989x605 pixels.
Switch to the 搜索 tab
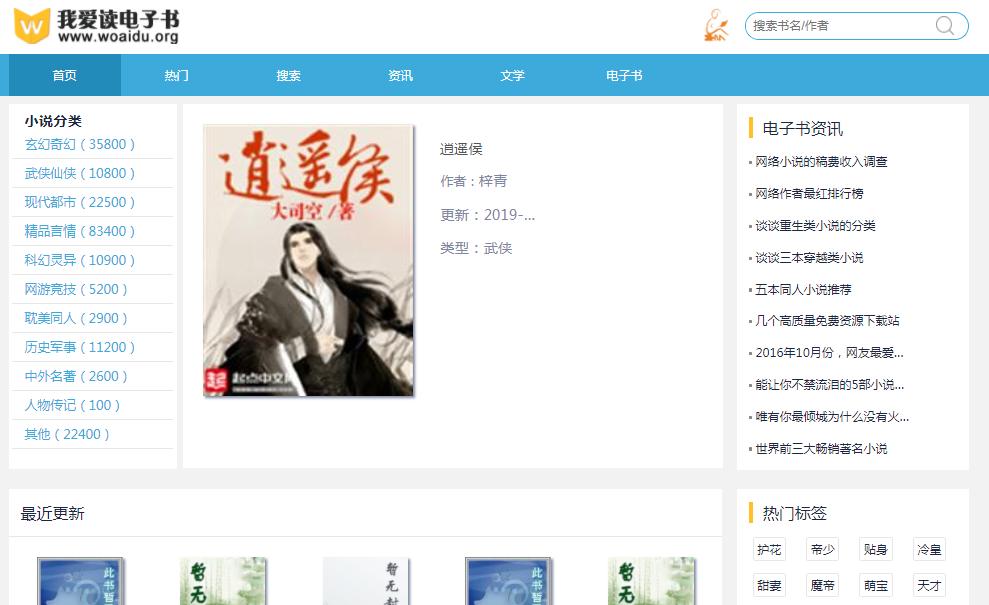288,75
